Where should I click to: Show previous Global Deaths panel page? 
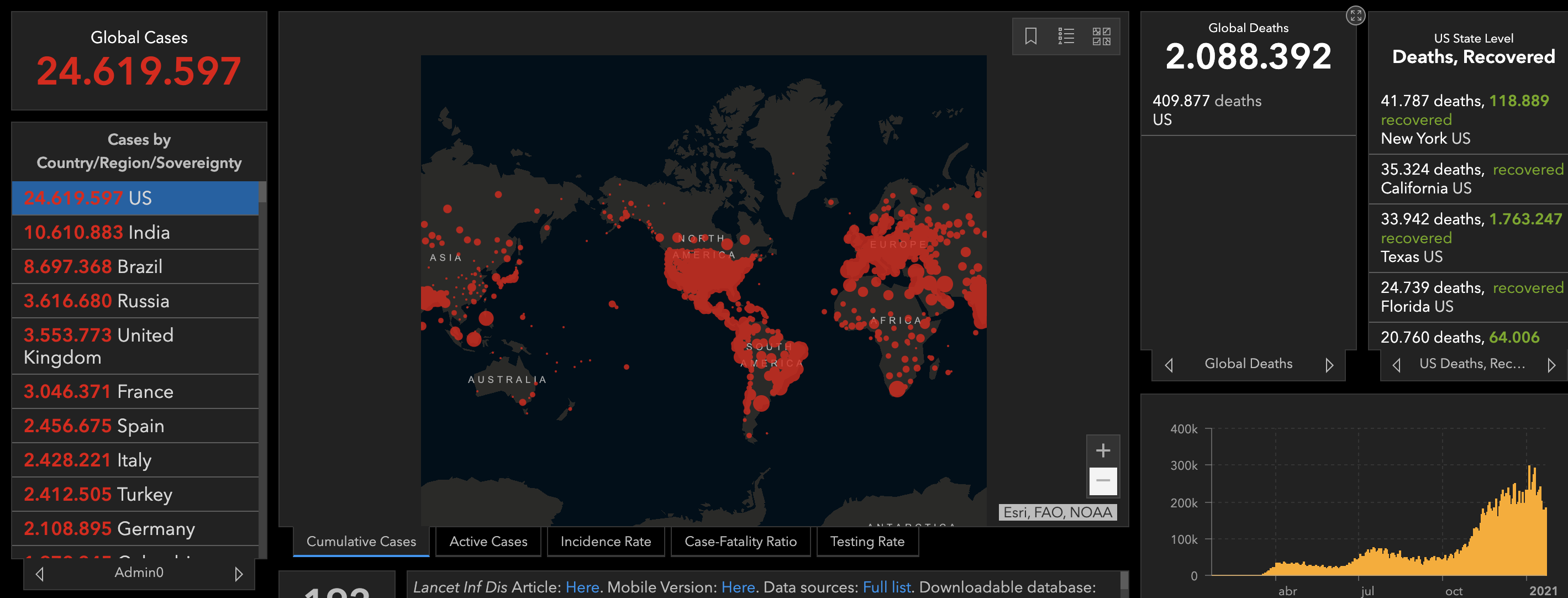pos(1169,365)
